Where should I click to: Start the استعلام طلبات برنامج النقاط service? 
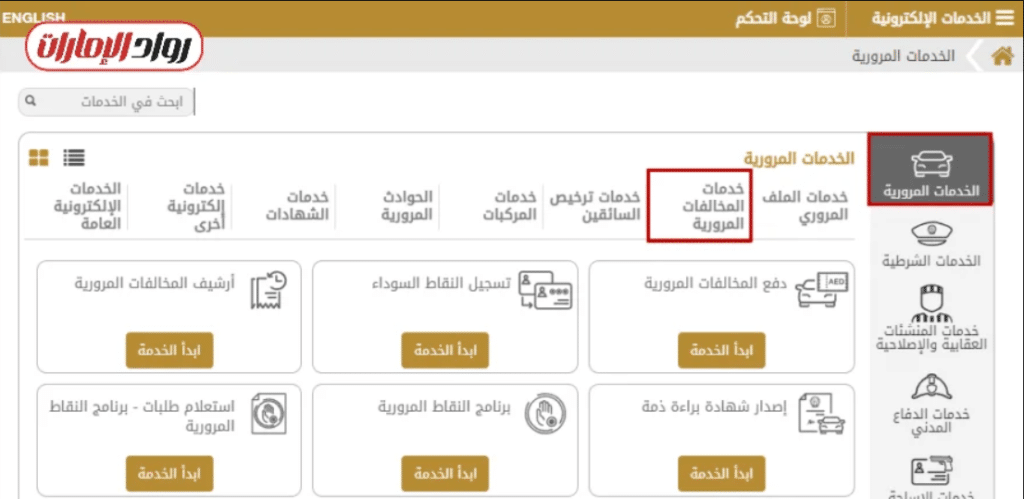click(x=169, y=474)
